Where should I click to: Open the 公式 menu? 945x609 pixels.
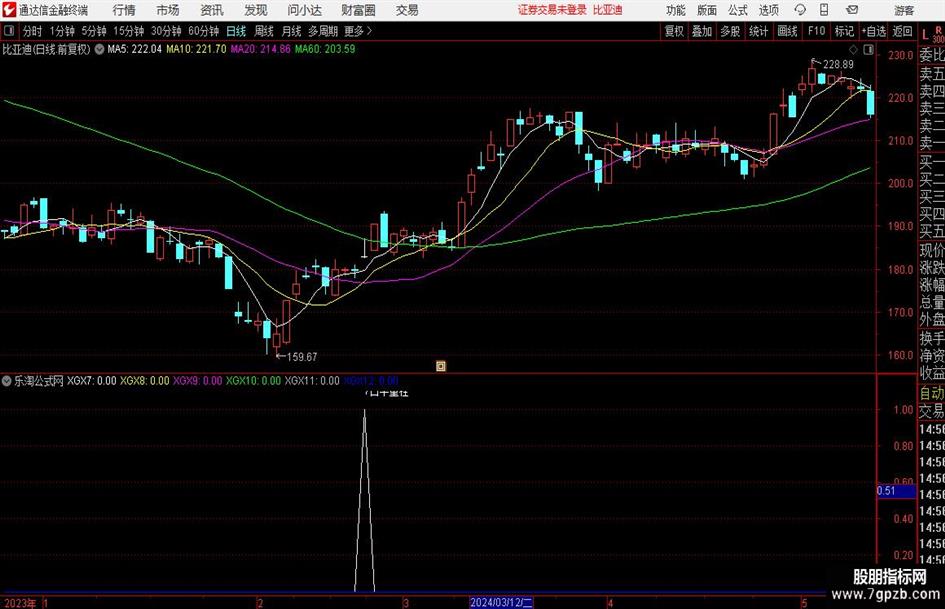point(737,10)
